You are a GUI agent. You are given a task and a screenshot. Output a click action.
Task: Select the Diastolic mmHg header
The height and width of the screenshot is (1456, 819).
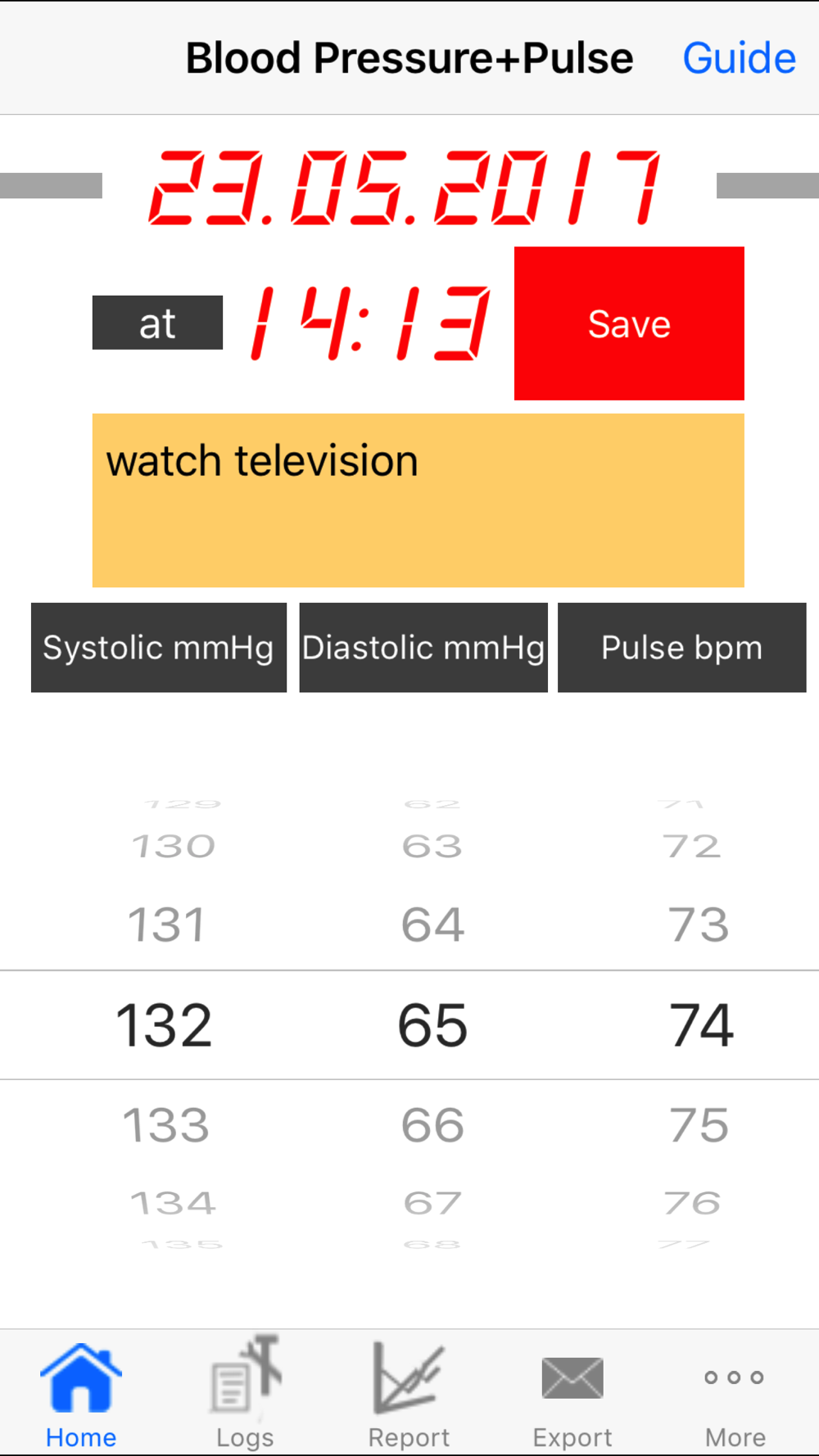[x=423, y=648]
